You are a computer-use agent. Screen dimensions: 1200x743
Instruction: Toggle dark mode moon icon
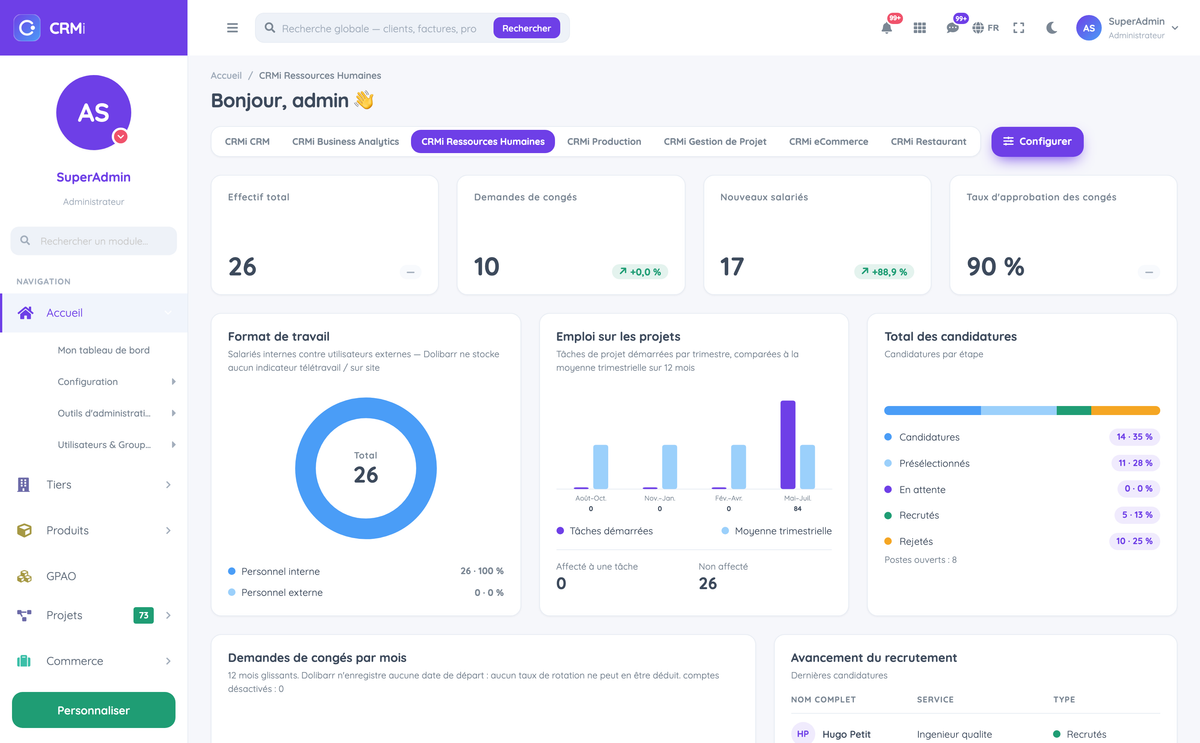point(1052,28)
